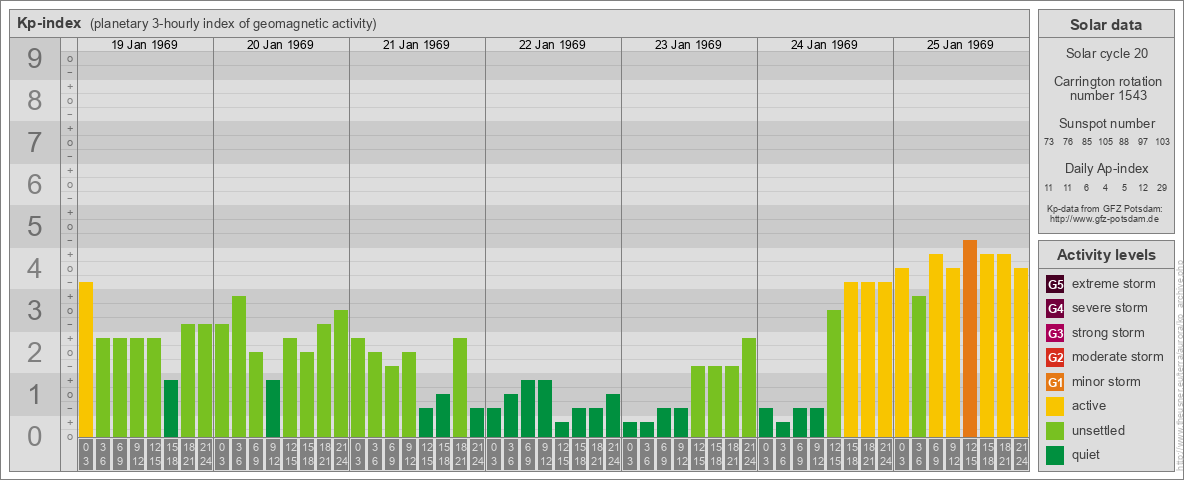Click sunspot value 103

pyautogui.click(x=1162, y=142)
